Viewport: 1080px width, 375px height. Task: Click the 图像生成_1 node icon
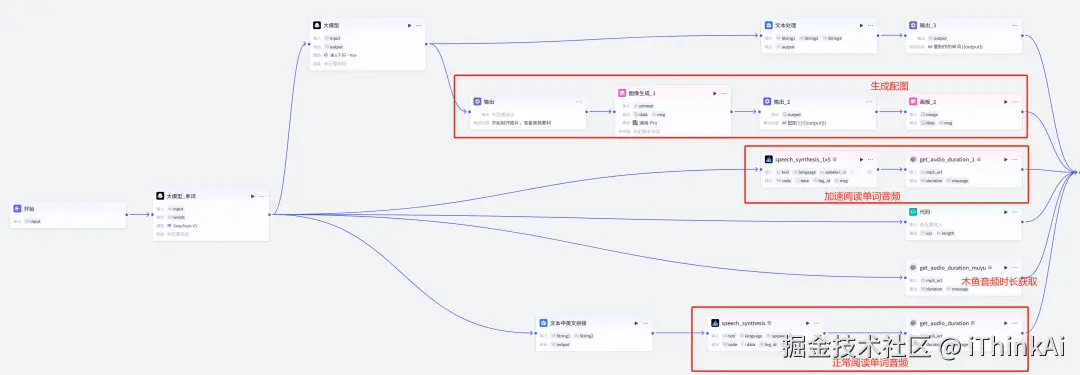622,92
